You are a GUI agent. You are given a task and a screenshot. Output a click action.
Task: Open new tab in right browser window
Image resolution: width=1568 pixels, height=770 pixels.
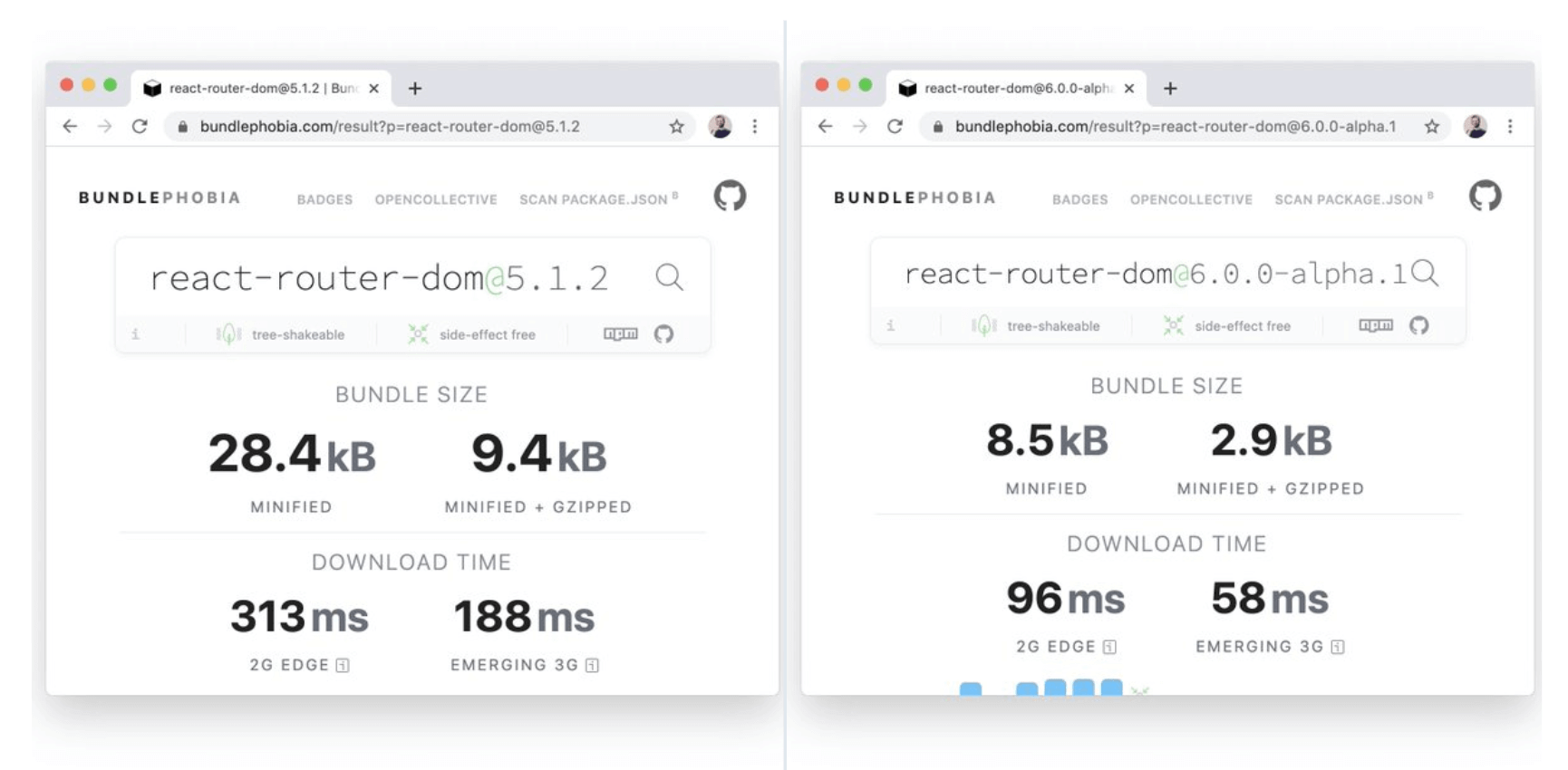(x=1170, y=88)
